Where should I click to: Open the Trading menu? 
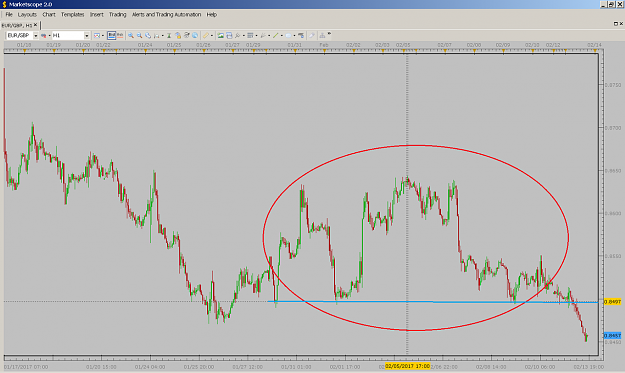tap(118, 14)
